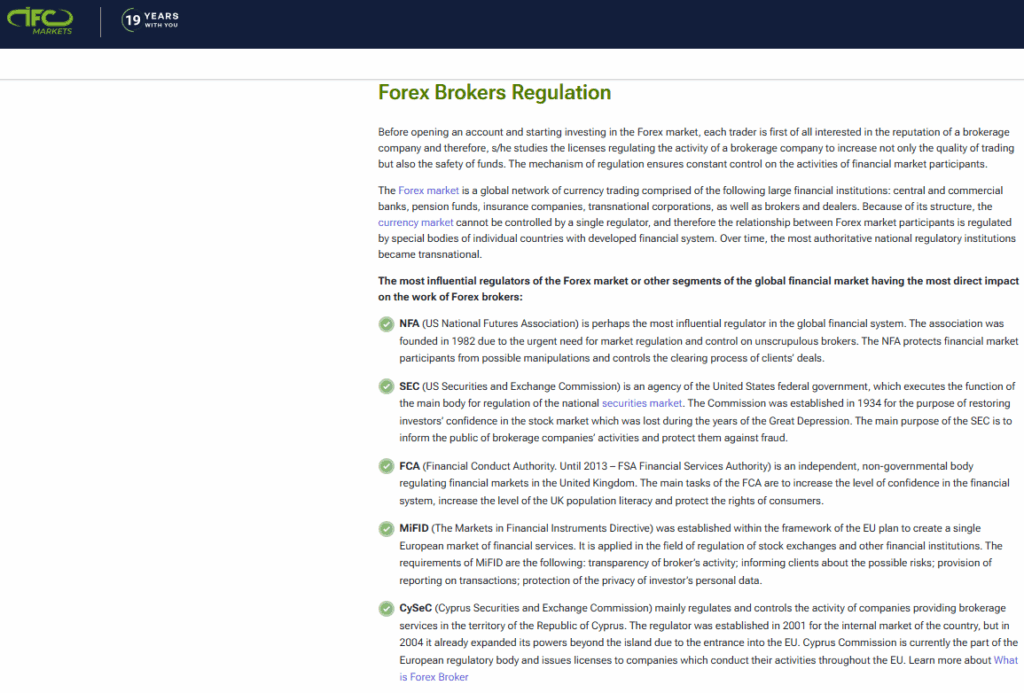
Task: Click the paragraph starting 'Before opening an account'
Action: [x=696, y=148]
